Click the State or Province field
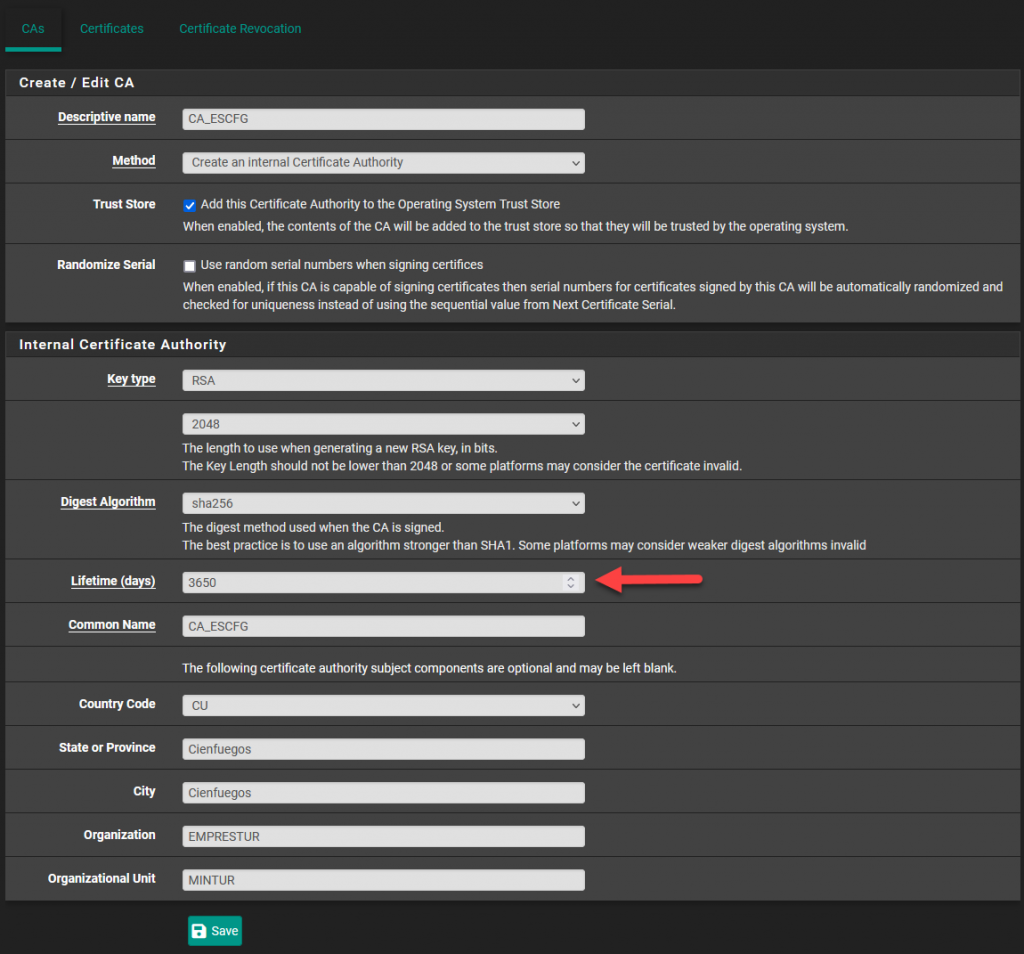Viewport: 1024px width, 954px height. [383, 749]
